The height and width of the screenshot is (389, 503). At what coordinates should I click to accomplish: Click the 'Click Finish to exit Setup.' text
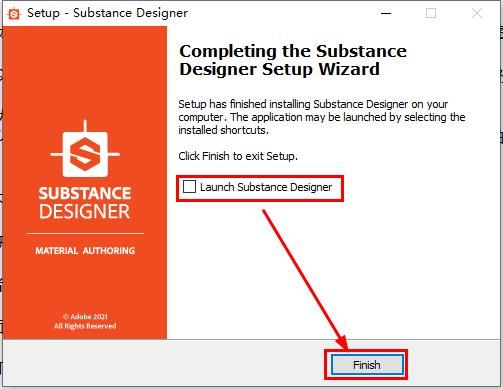coord(238,156)
